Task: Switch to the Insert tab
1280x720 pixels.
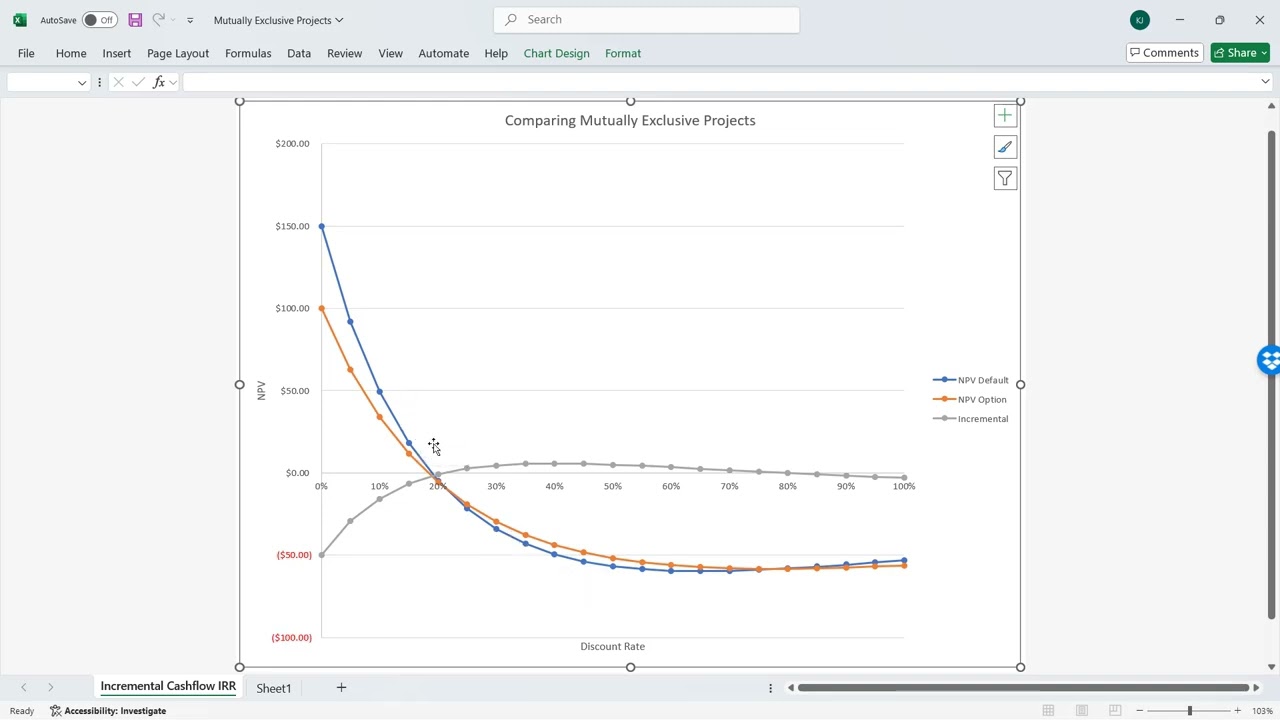Action: click(x=116, y=53)
